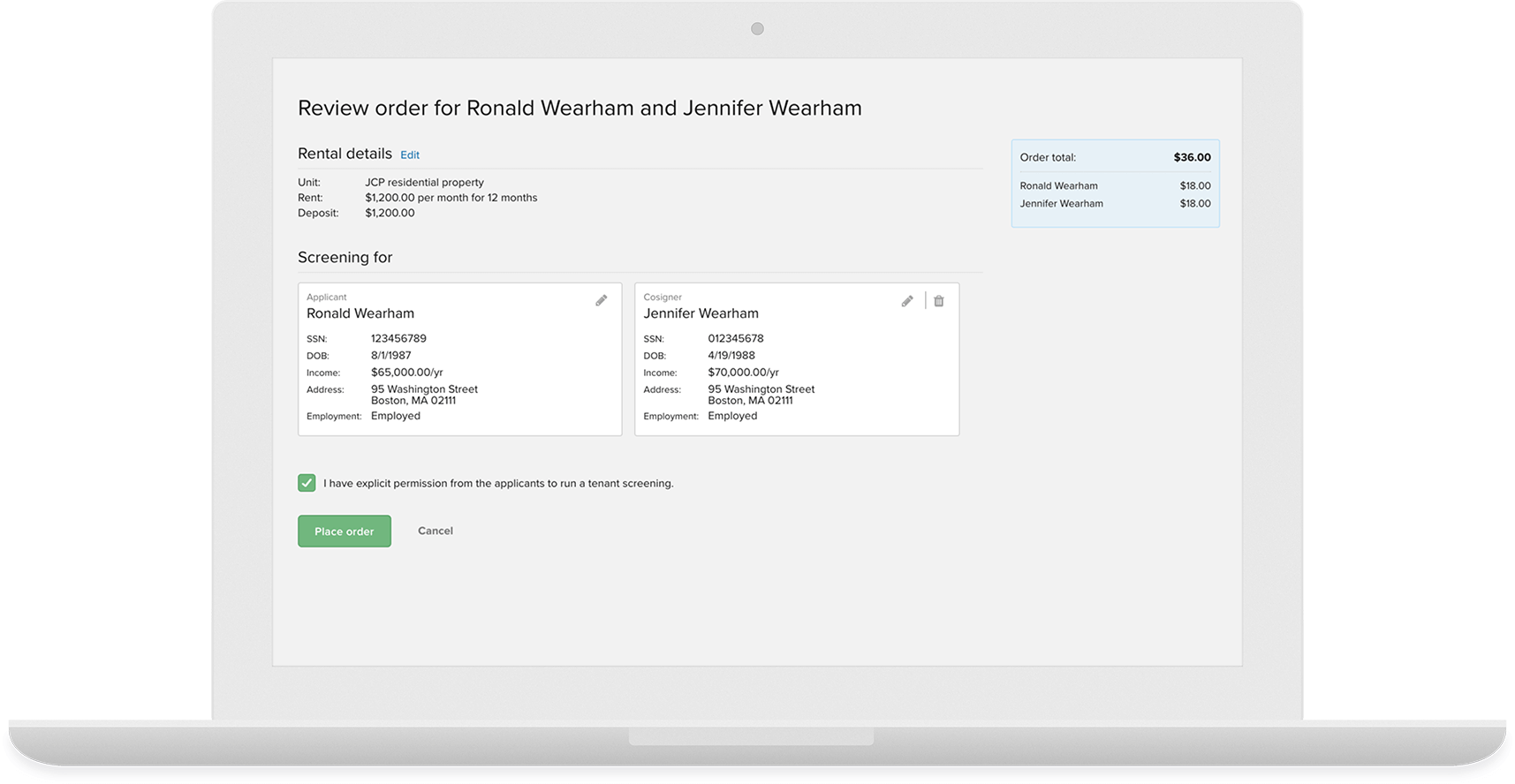The image size is (1515, 784).
Task: Edit Ronald Wearham applicant details pencil icon
Action: (x=601, y=301)
